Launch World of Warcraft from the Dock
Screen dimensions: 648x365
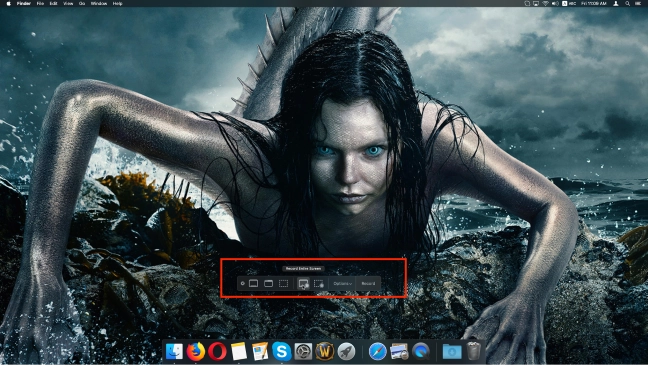coord(324,351)
